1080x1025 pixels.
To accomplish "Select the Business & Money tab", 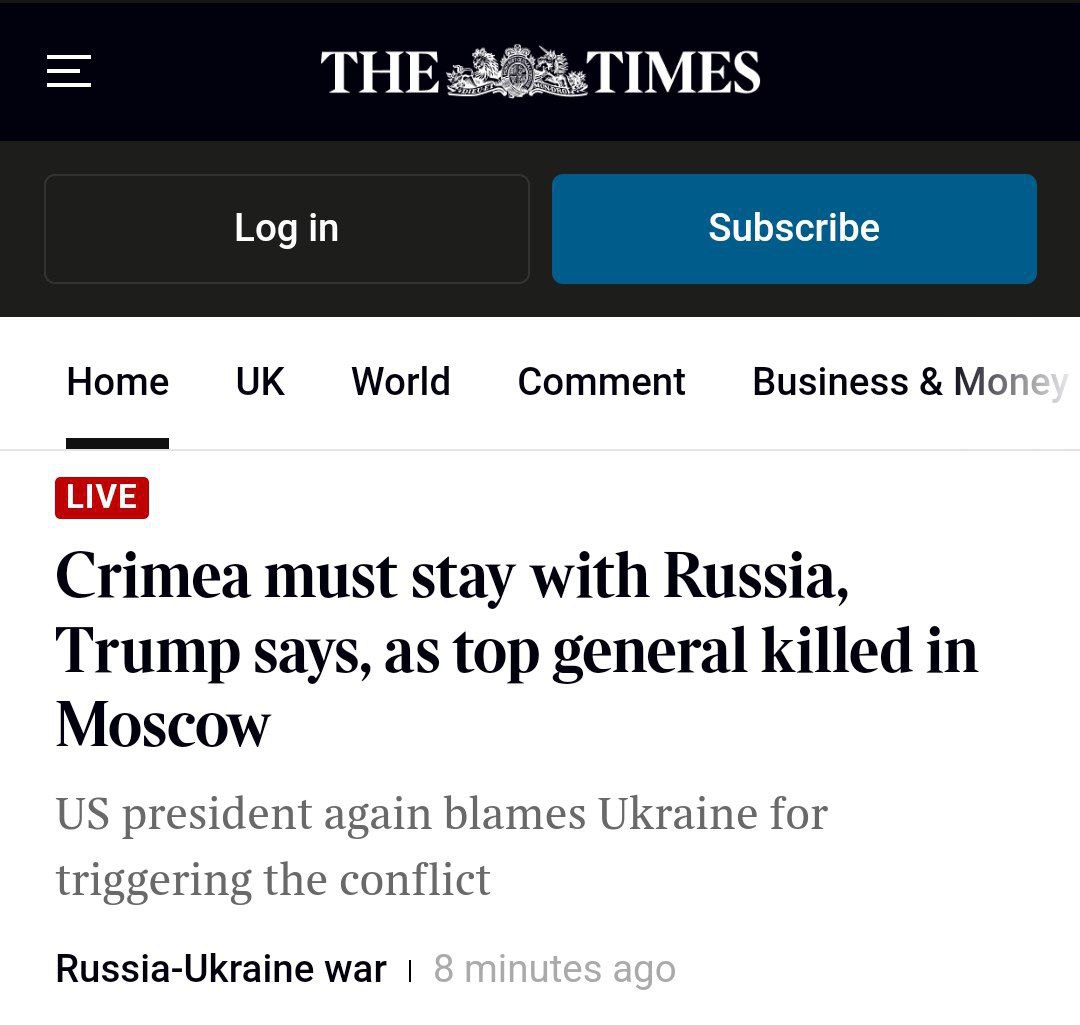I will 908,382.
